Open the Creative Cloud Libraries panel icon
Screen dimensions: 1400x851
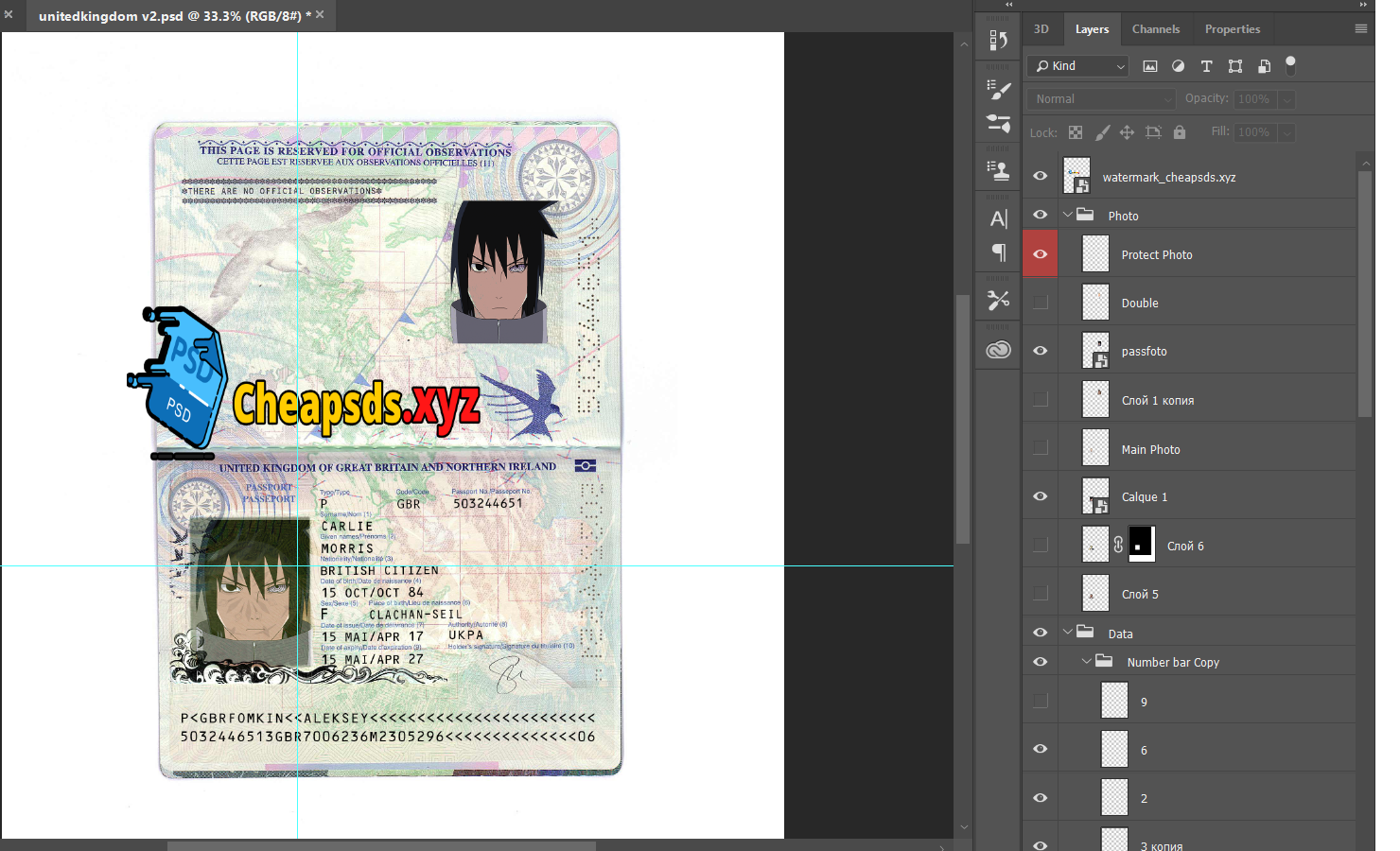point(998,350)
